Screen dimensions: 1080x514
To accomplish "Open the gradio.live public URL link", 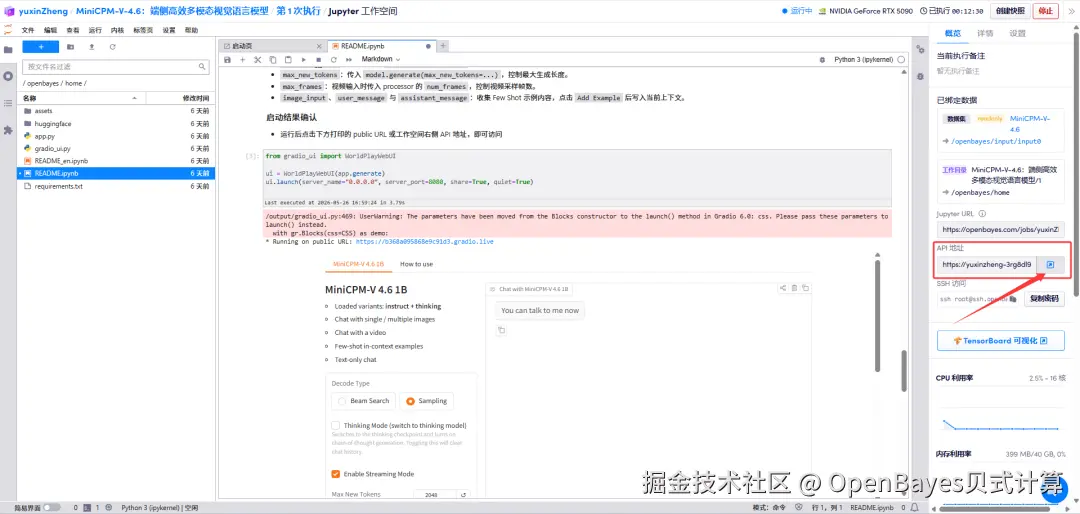I will tap(424, 242).
